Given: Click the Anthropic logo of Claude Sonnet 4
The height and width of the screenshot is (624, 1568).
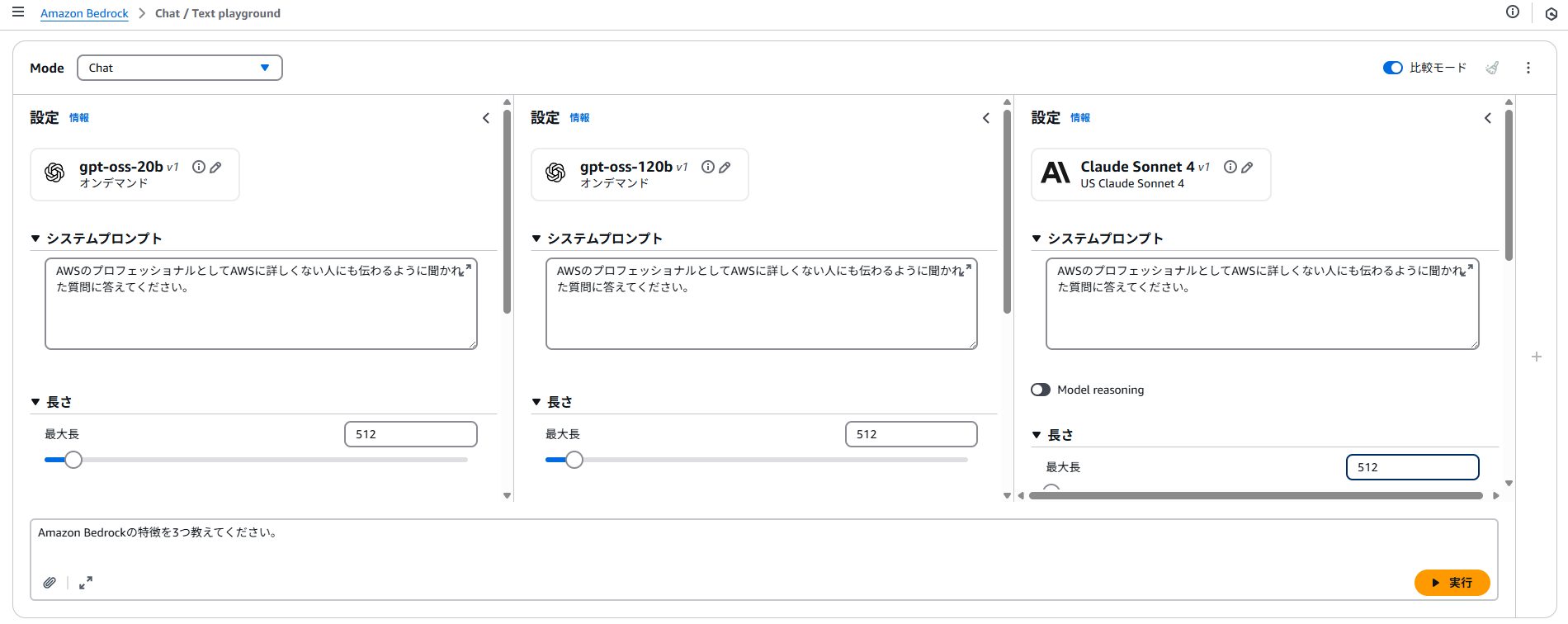Looking at the screenshot, I should (x=1056, y=173).
